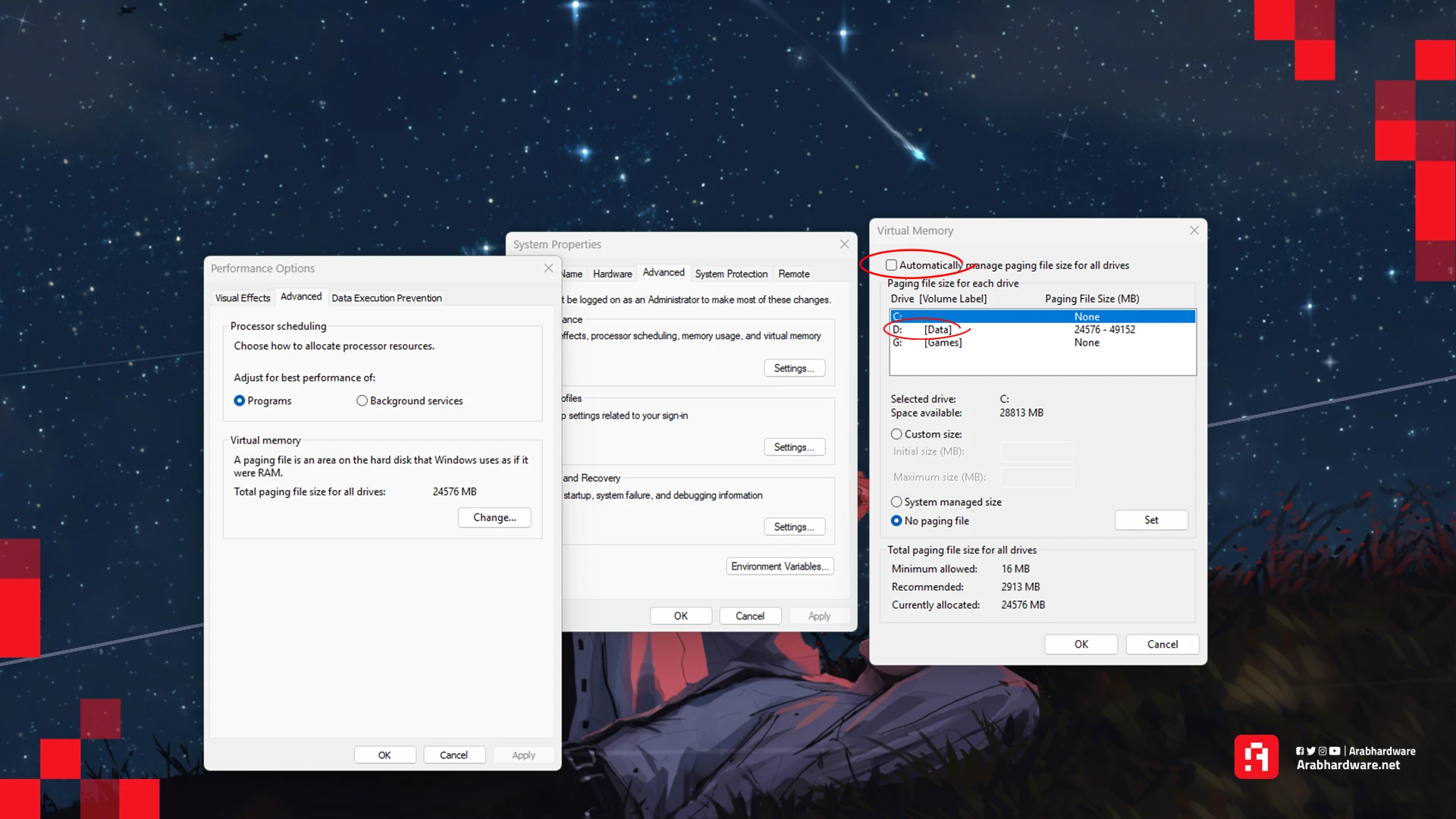Switch to Visual Effects tab
This screenshot has height=819, width=1456.
pos(243,298)
